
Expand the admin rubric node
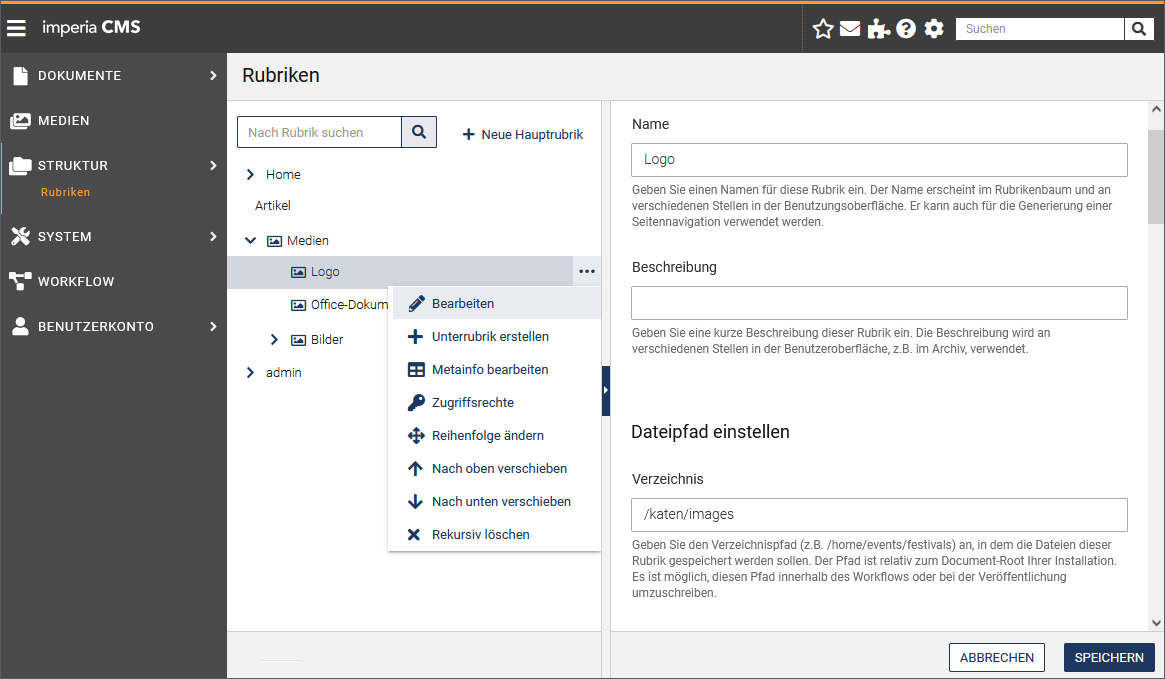tap(250, 373)
